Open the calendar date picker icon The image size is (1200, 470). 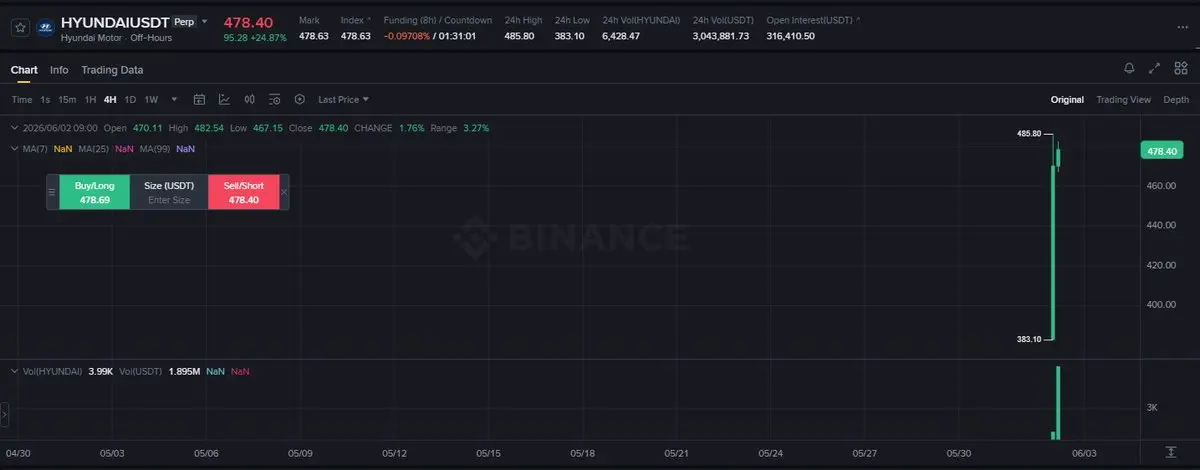(x=199, y=100)
